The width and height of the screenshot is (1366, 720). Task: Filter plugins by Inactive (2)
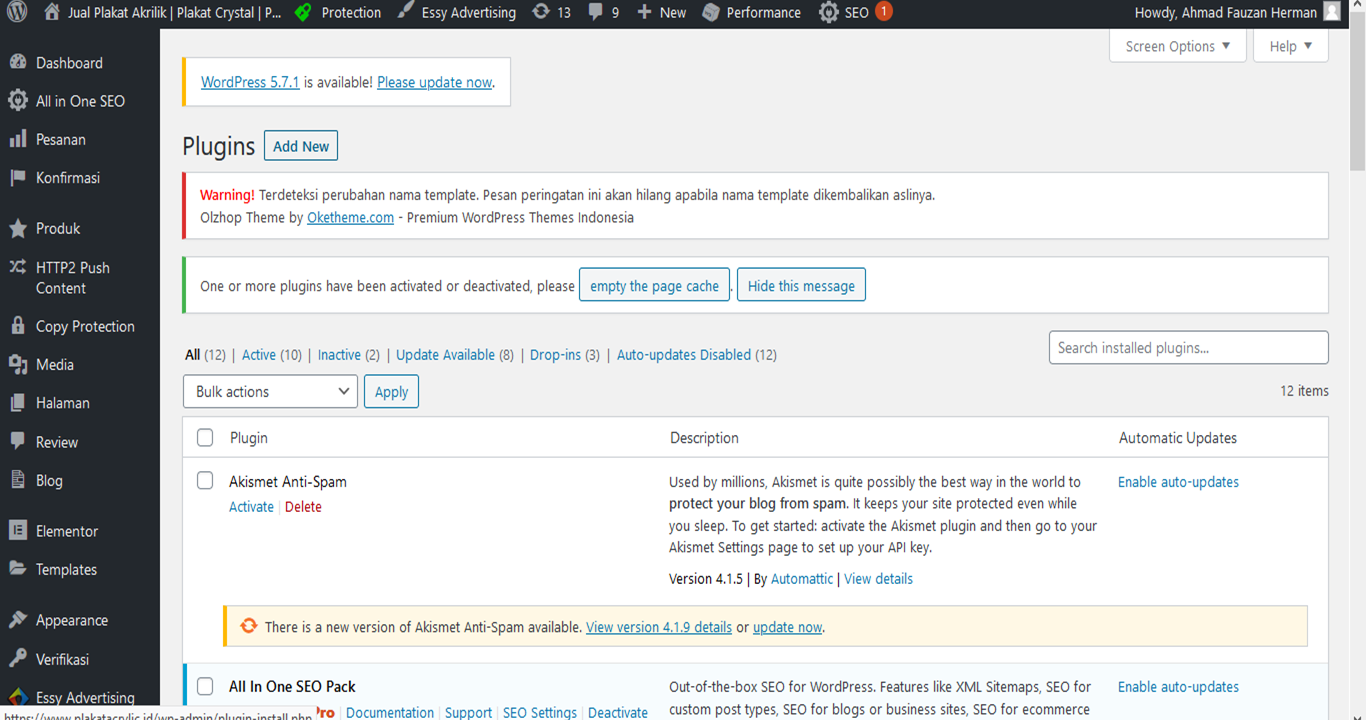point(349,355)
